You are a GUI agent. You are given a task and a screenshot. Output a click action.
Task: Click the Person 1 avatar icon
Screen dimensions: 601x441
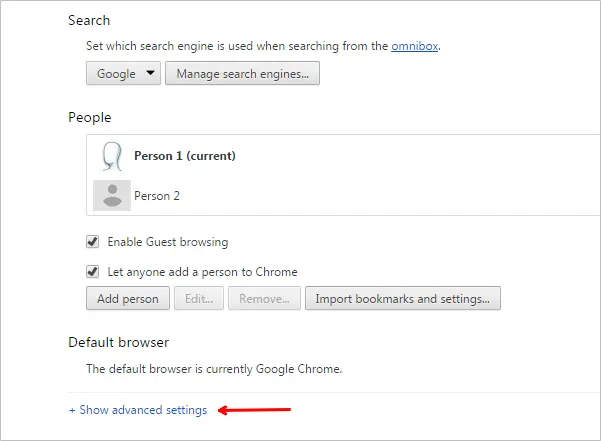pos(112,156)
